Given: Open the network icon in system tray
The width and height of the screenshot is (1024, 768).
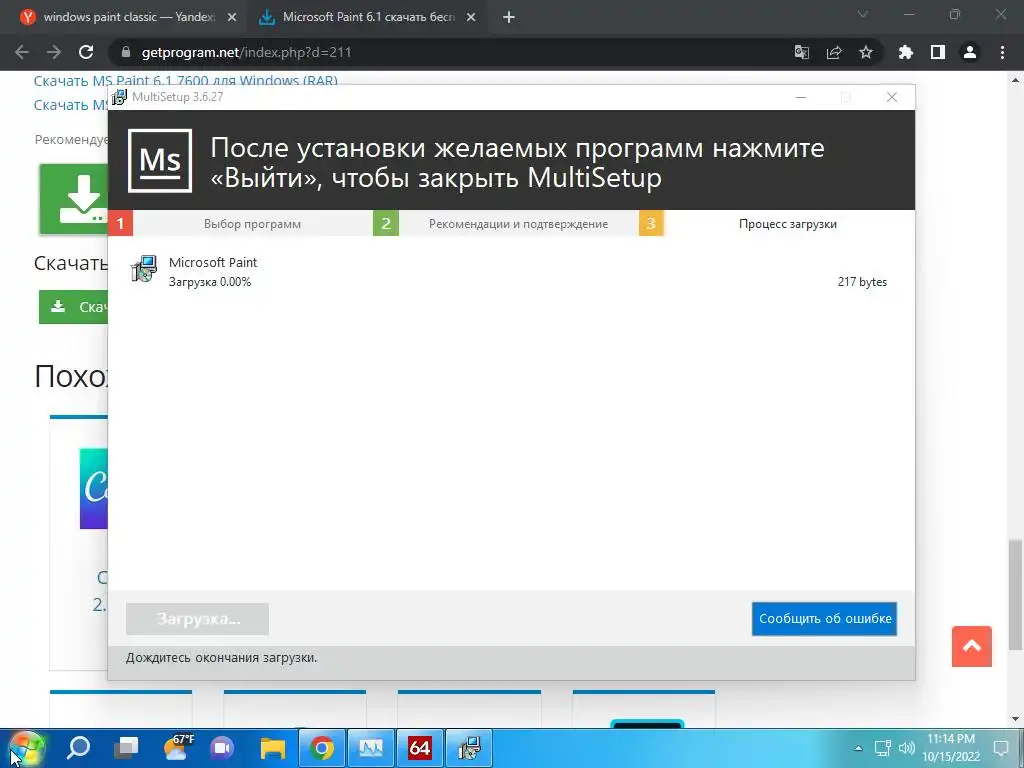Looking at the screenshot, I should click(x=883, y=748).
